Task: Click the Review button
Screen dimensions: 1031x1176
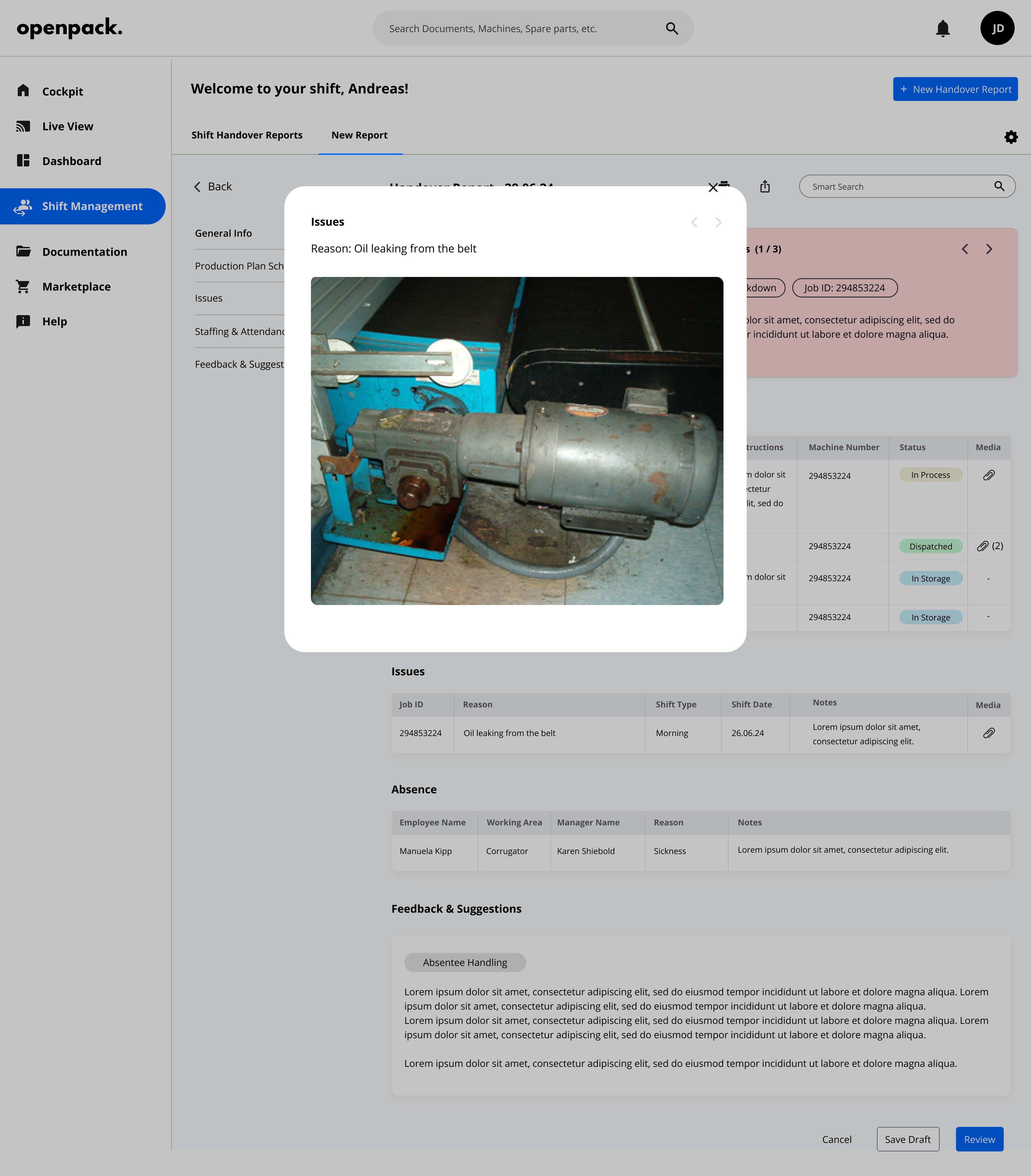Action: (979, 1139)
